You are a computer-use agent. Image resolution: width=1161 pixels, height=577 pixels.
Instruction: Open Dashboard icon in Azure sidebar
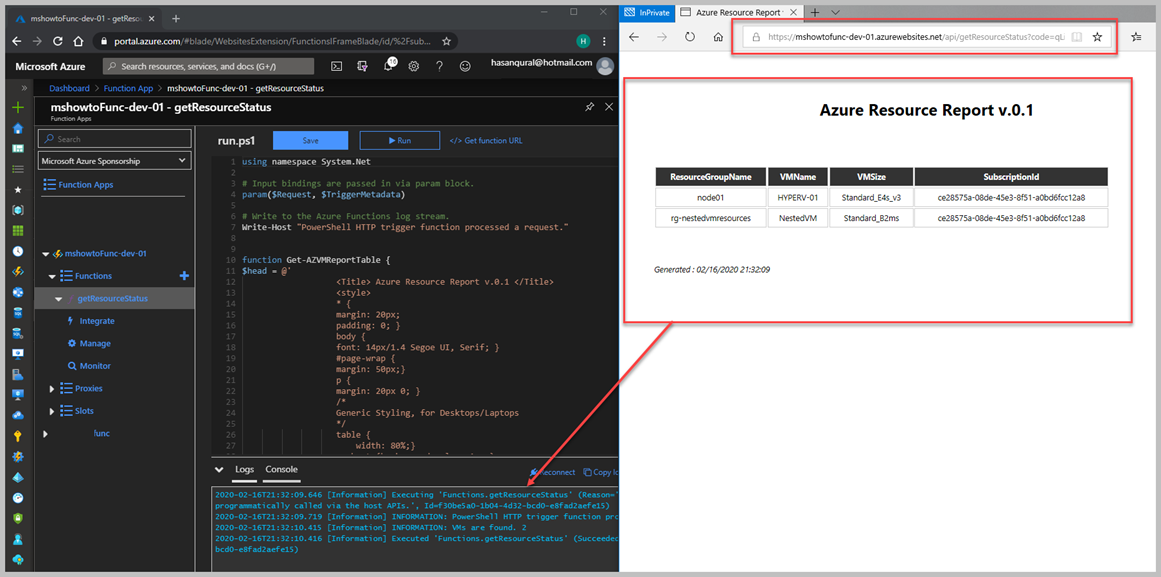(x=19, y=149)
